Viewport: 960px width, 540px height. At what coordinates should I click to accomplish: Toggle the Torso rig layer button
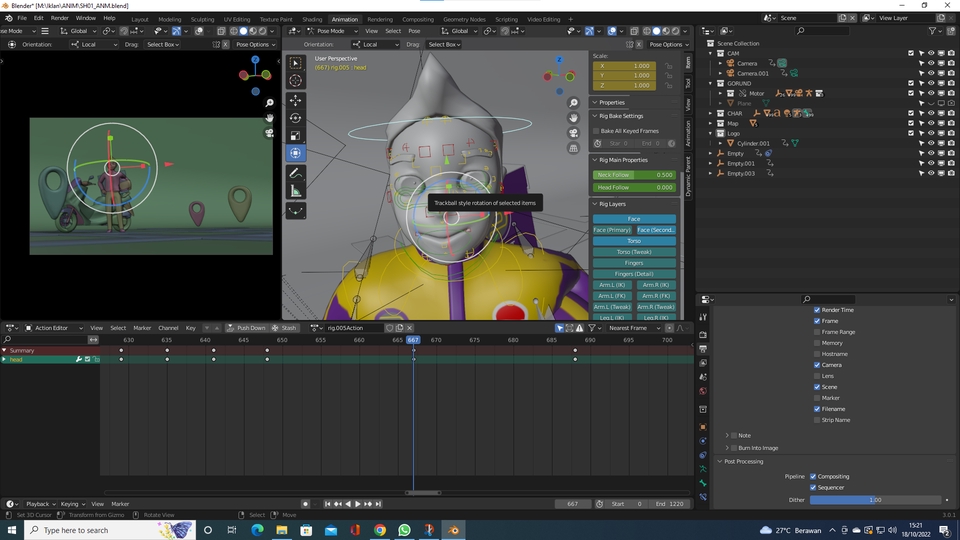(634, 241)
